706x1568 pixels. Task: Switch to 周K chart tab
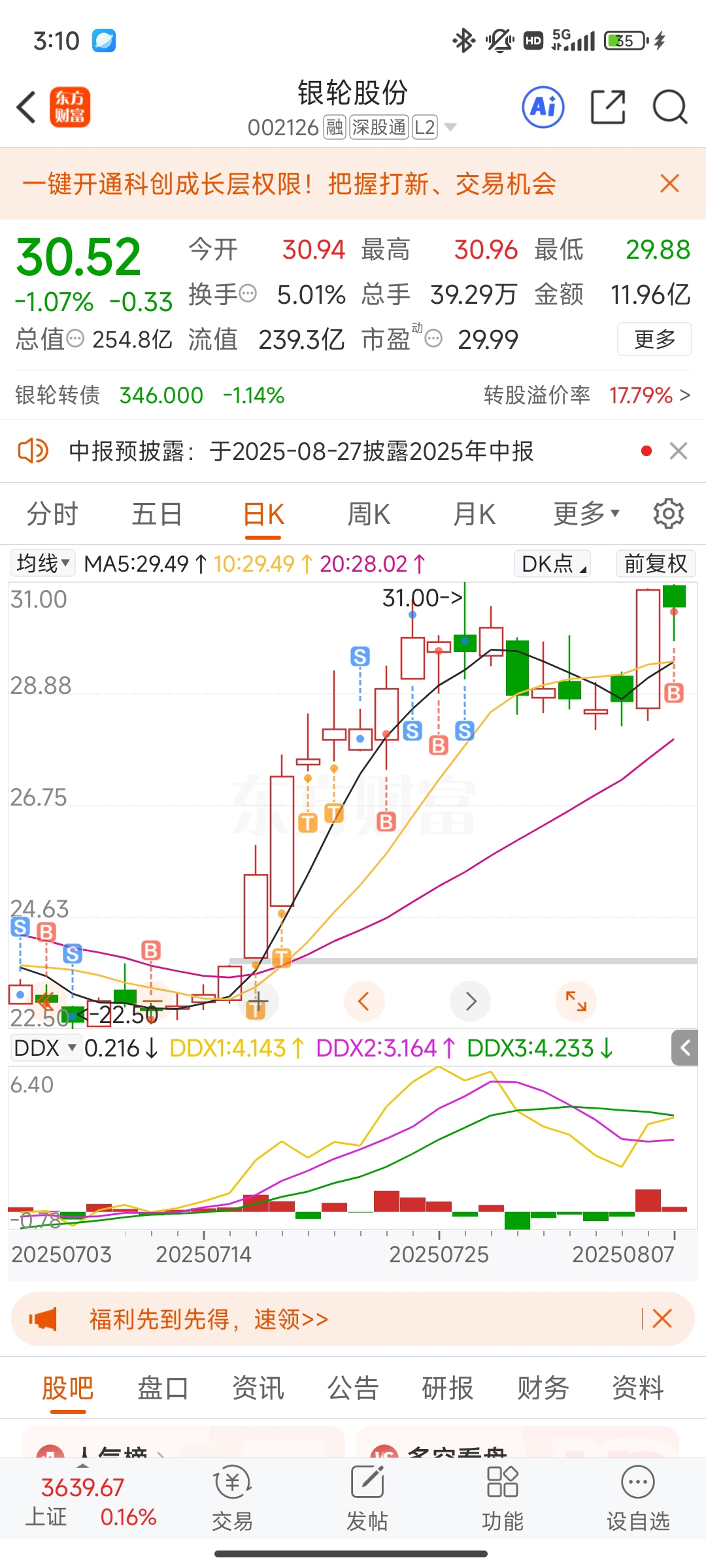(369, 514)
